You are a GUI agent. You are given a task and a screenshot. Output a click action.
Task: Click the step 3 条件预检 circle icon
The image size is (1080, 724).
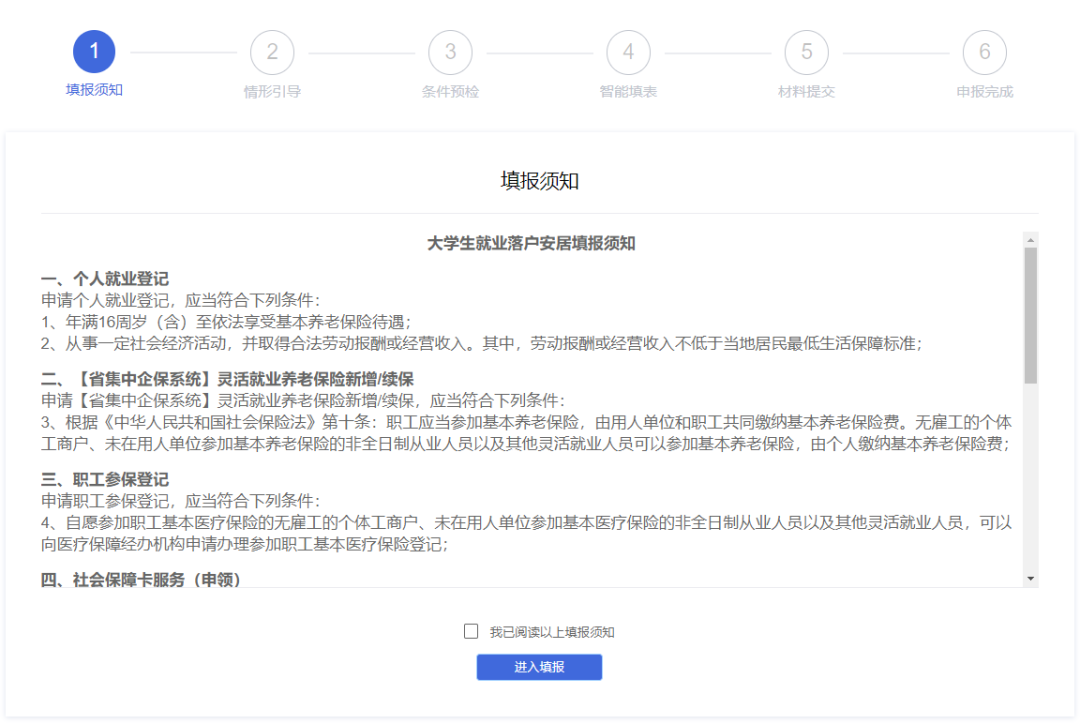click(x=450, y=51)
